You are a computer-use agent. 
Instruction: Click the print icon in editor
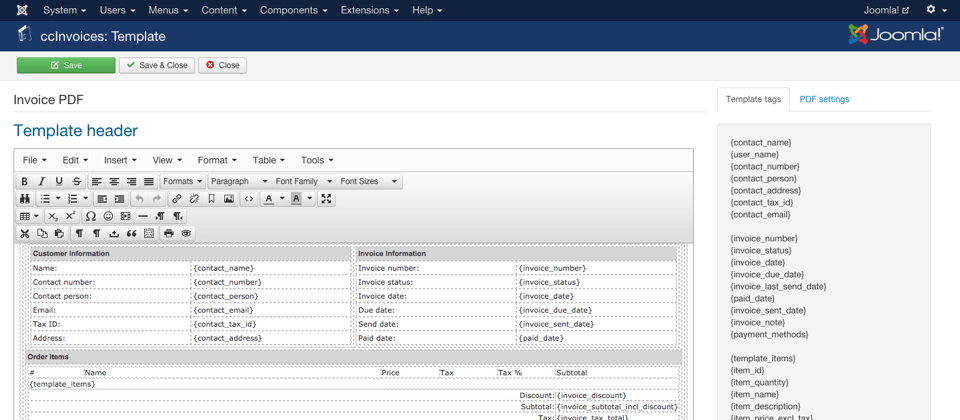[x=169, y=233]
